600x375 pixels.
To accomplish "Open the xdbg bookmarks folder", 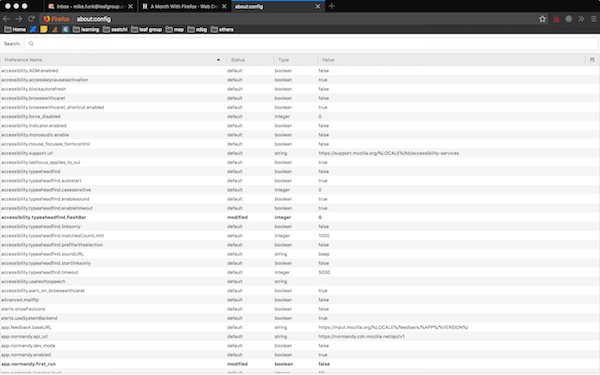I will tap(197, 29).
